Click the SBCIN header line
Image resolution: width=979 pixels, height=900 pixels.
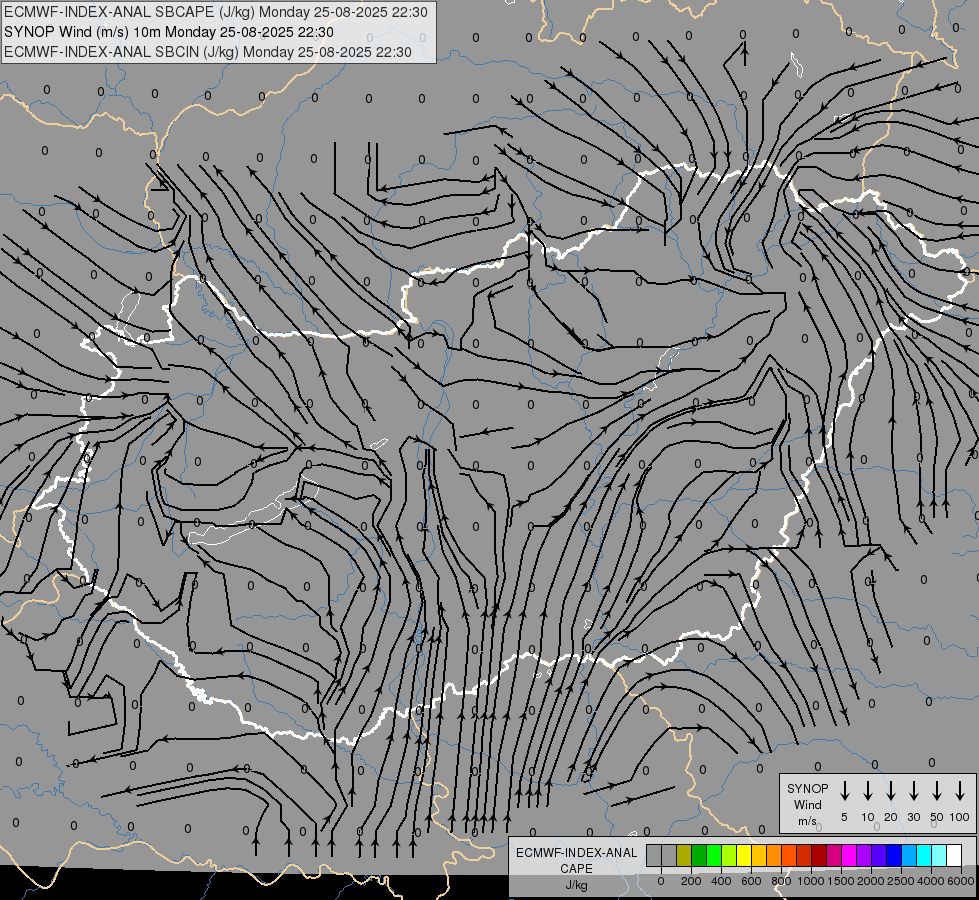coord(208,52)
